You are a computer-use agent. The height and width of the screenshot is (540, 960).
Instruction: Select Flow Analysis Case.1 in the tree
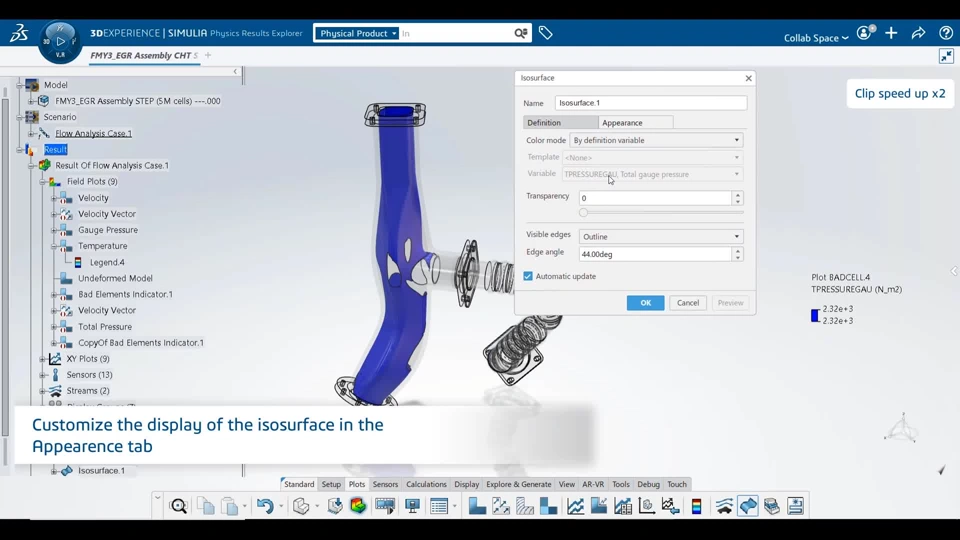(93, 133)
